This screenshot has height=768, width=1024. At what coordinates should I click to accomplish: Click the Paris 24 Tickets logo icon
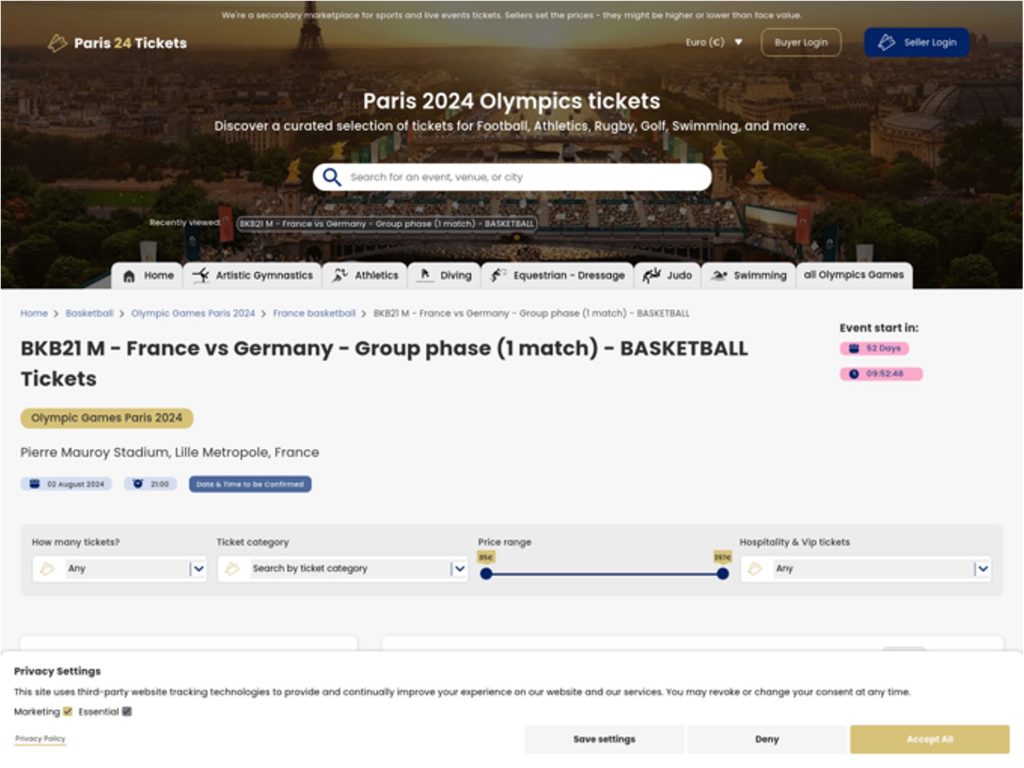tap(58, 43)
